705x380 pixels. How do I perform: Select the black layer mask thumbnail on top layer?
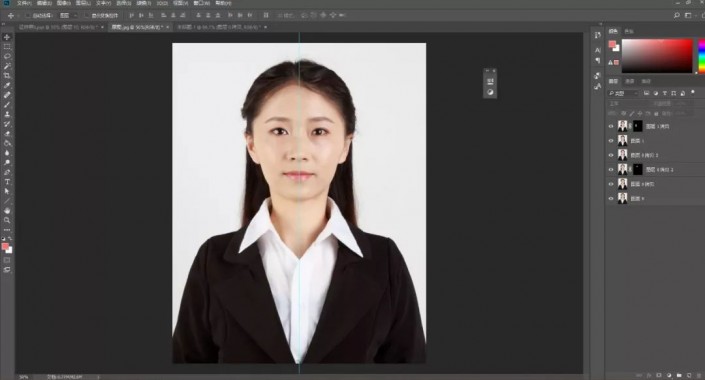(x=638, y=126)
